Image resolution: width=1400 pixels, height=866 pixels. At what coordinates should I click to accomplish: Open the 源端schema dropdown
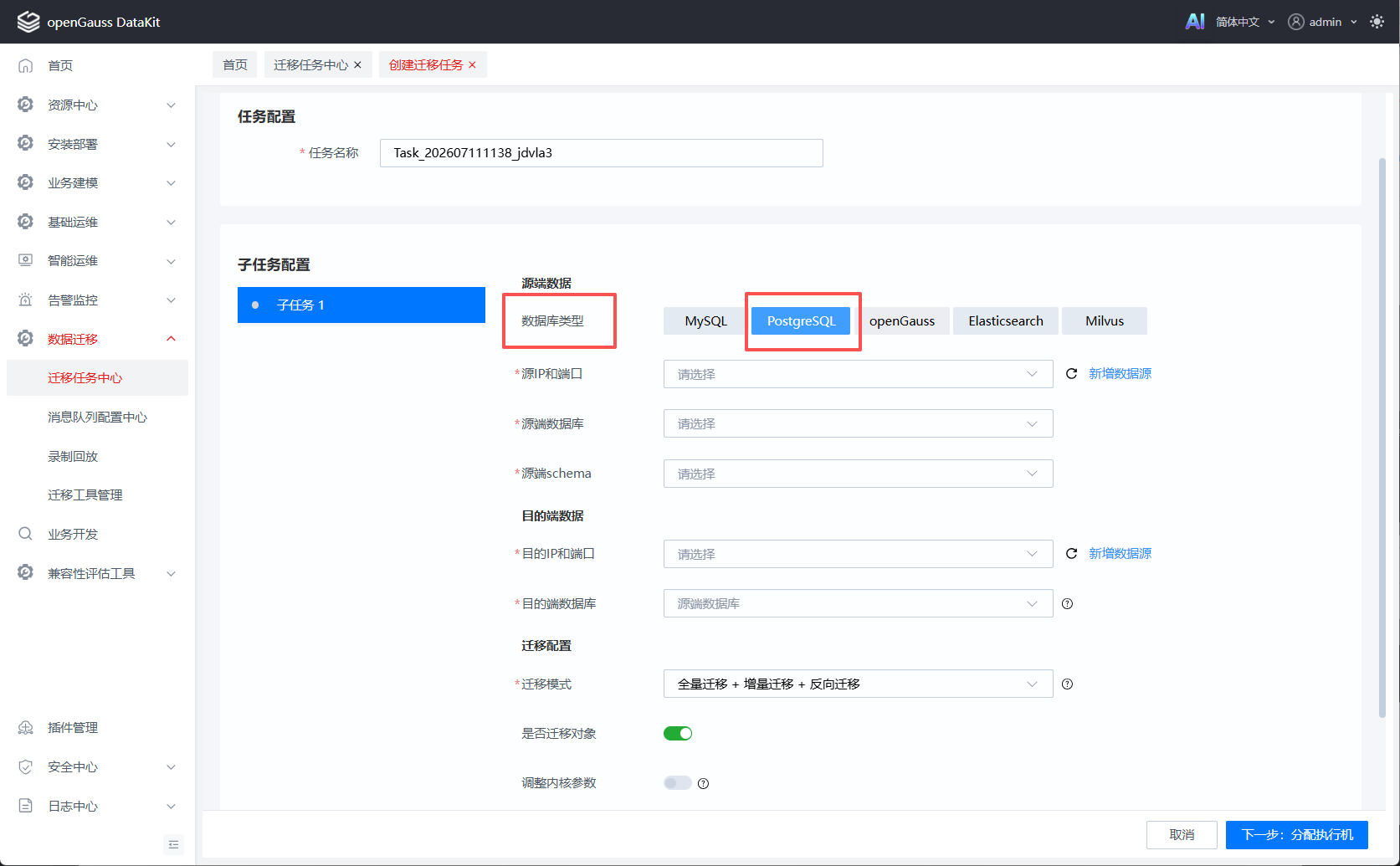pos(858,474)
